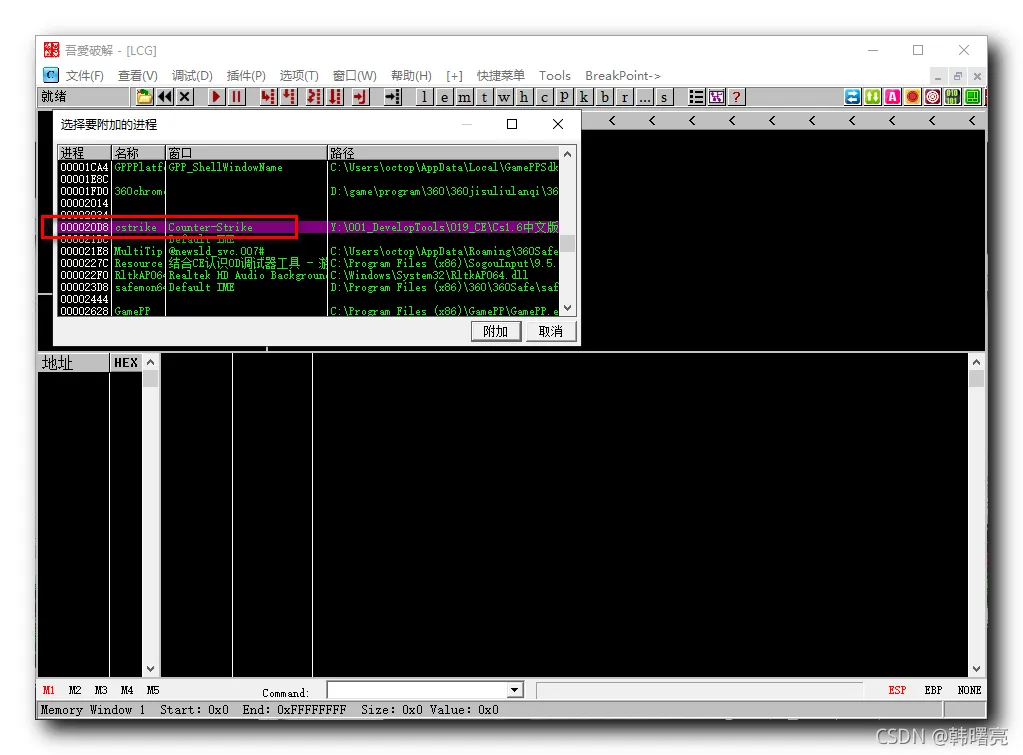Viewport: 1023px width, 755px height.
Task: Click the Command input combo box
Action: click(x=425, y=690)
